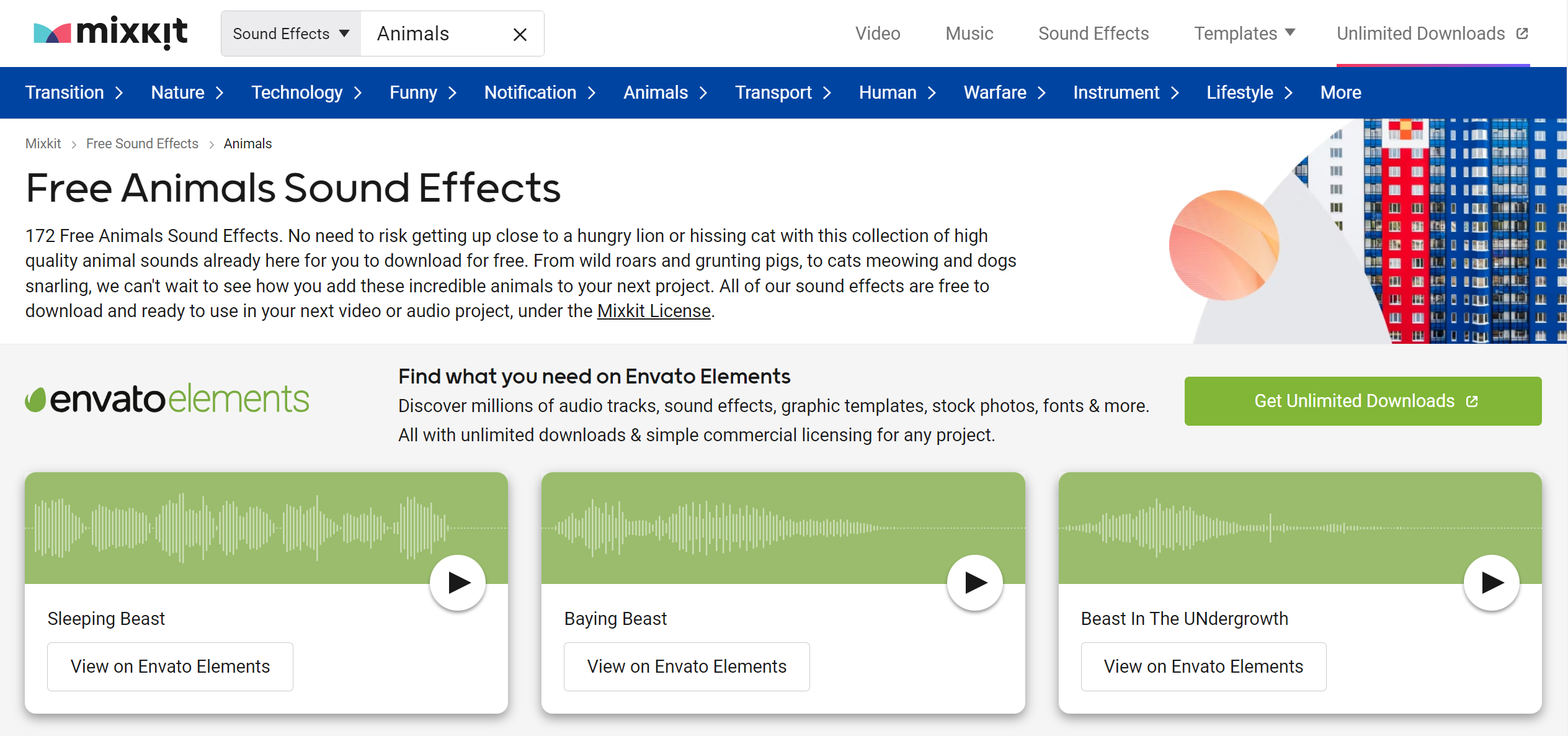
Task: Click the Animals search input field
Action: 434,34
